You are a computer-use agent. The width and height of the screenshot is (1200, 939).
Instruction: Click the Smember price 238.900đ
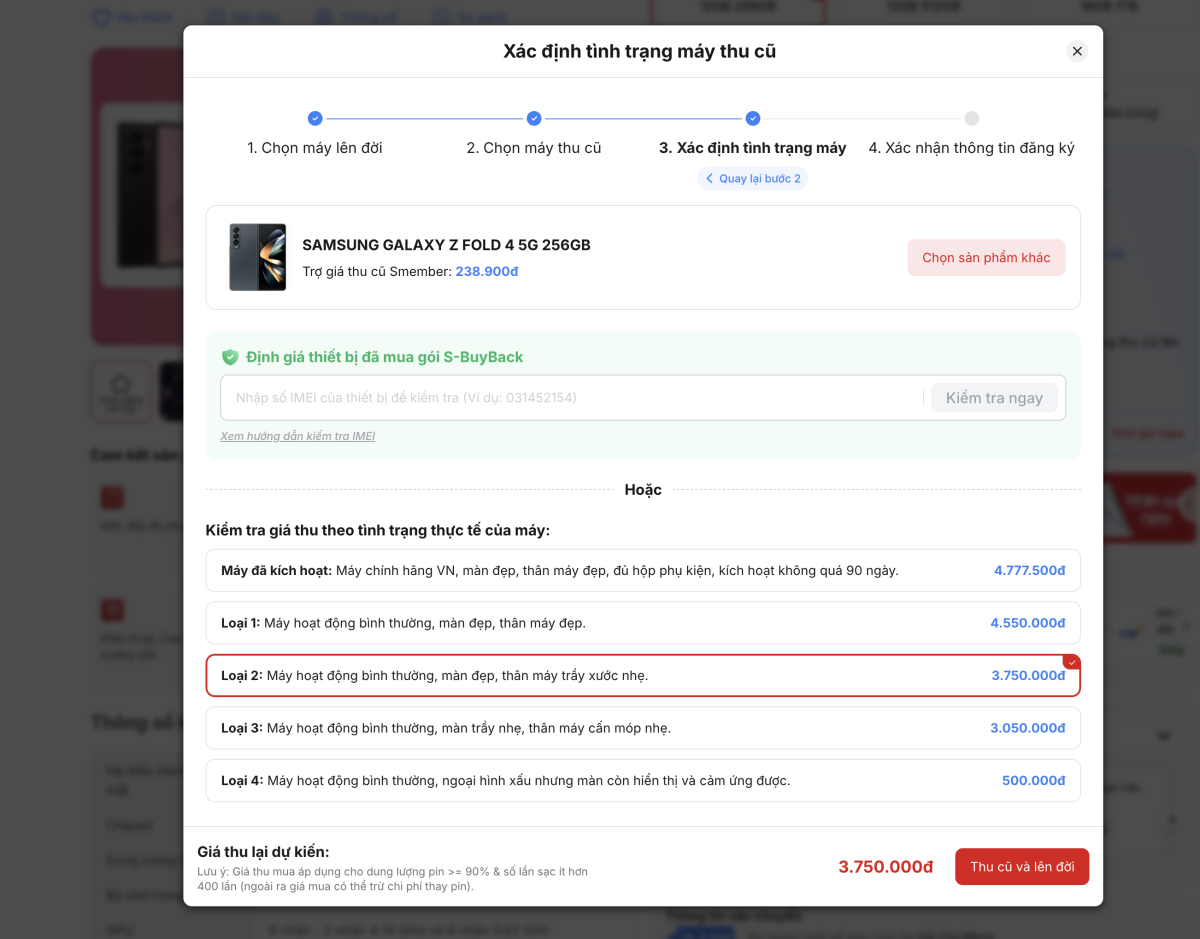point(487,271)
